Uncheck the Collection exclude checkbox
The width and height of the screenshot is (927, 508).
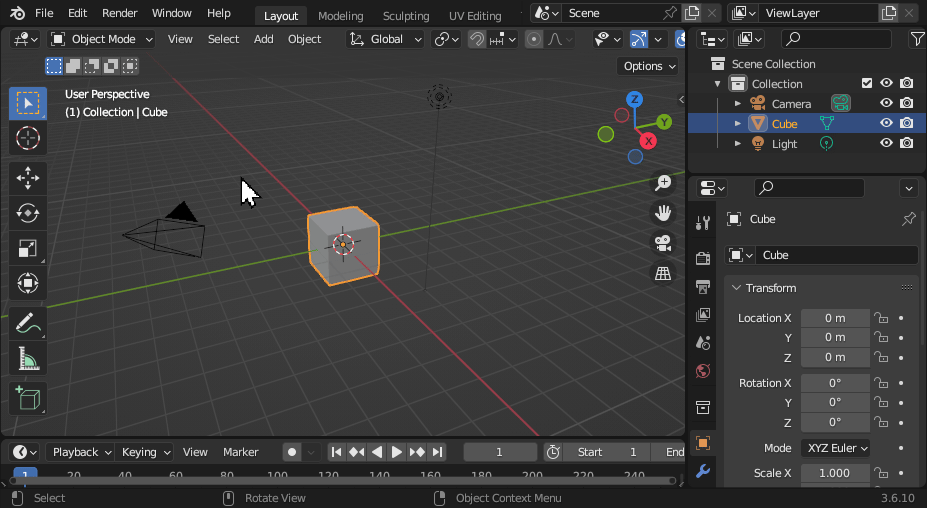click(867, 84)
